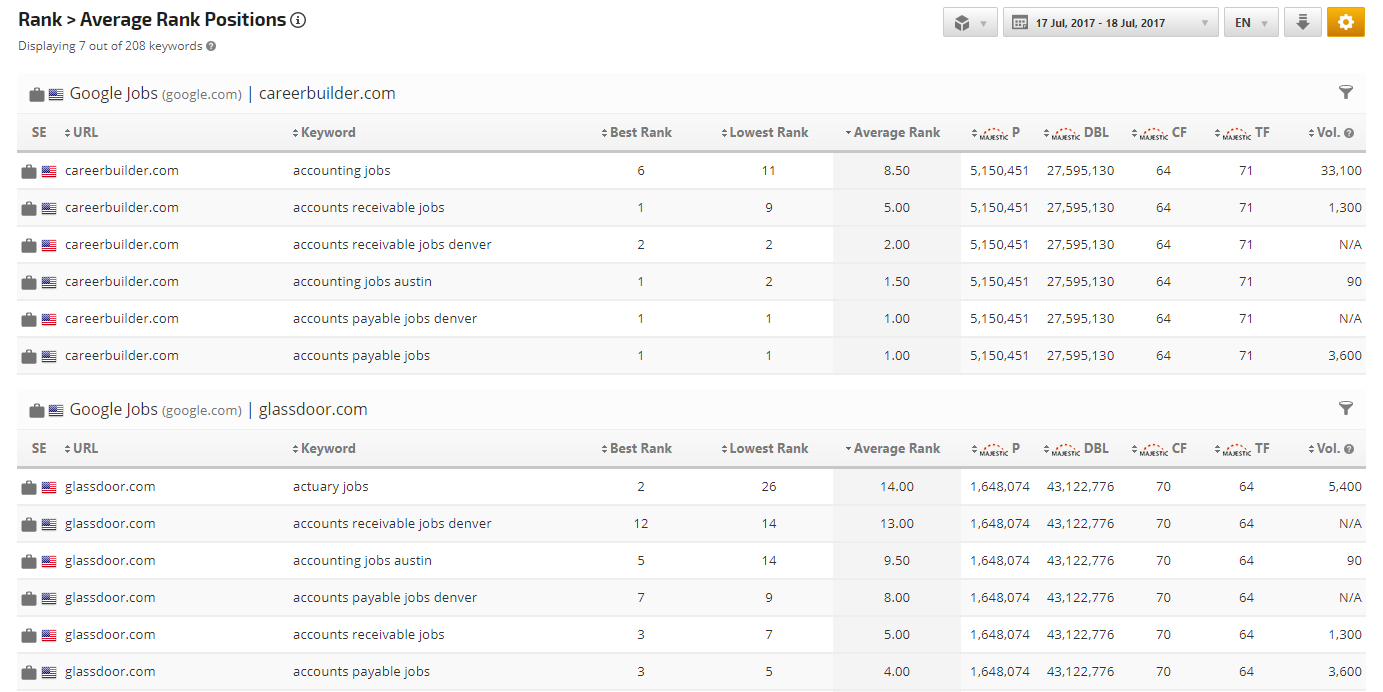Click the download export icon button
1383x692 pixels.
[x=1302, y=23]
